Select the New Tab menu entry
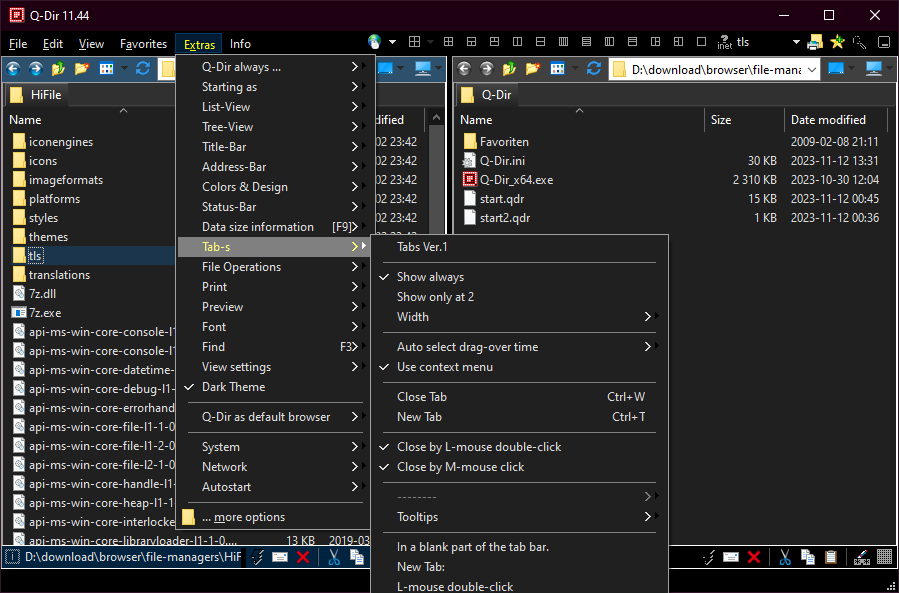The width and height of the screenshot is (899, 593). point(419,417)
